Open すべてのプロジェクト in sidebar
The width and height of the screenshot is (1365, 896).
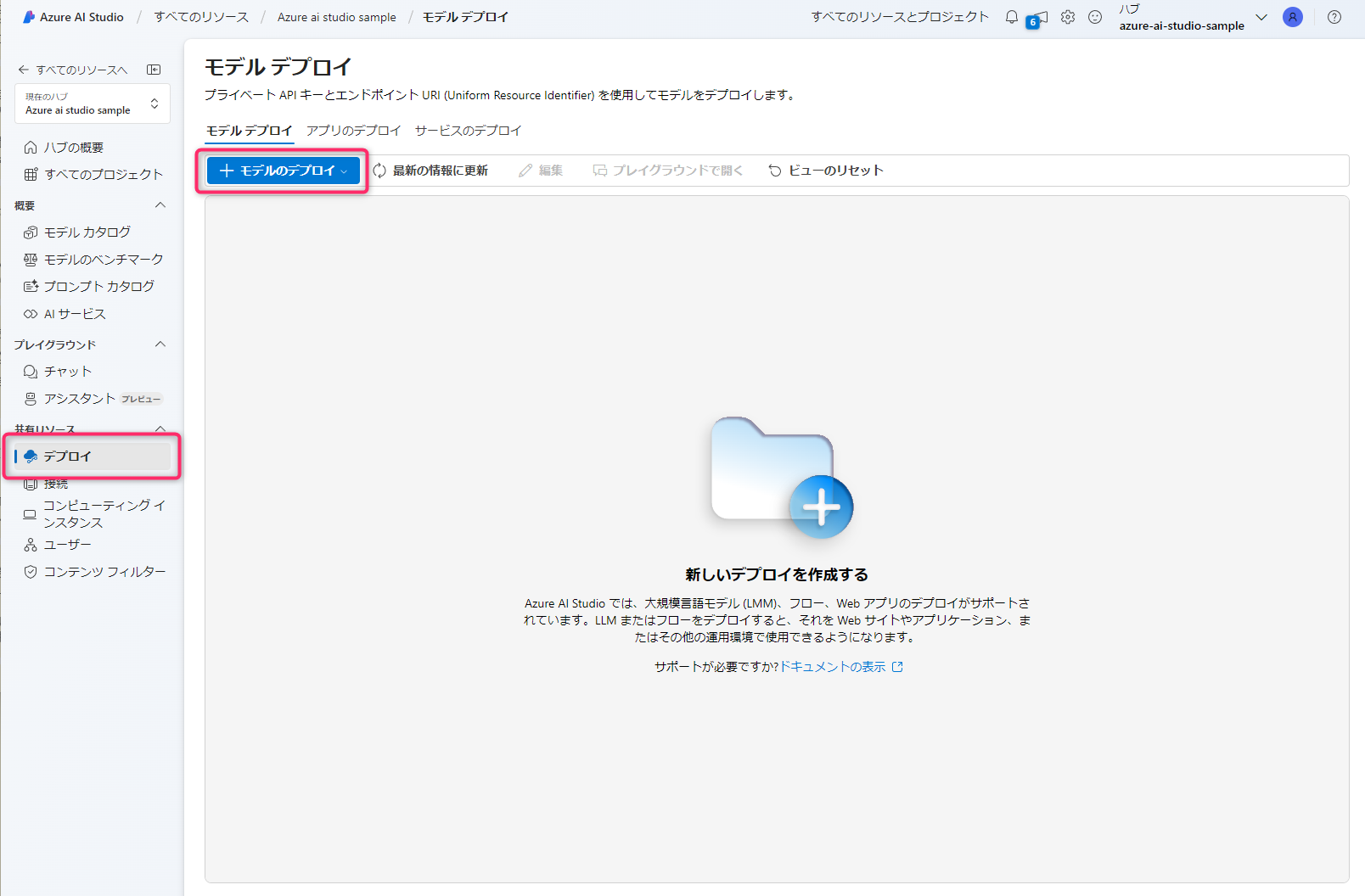coord(92,175)
